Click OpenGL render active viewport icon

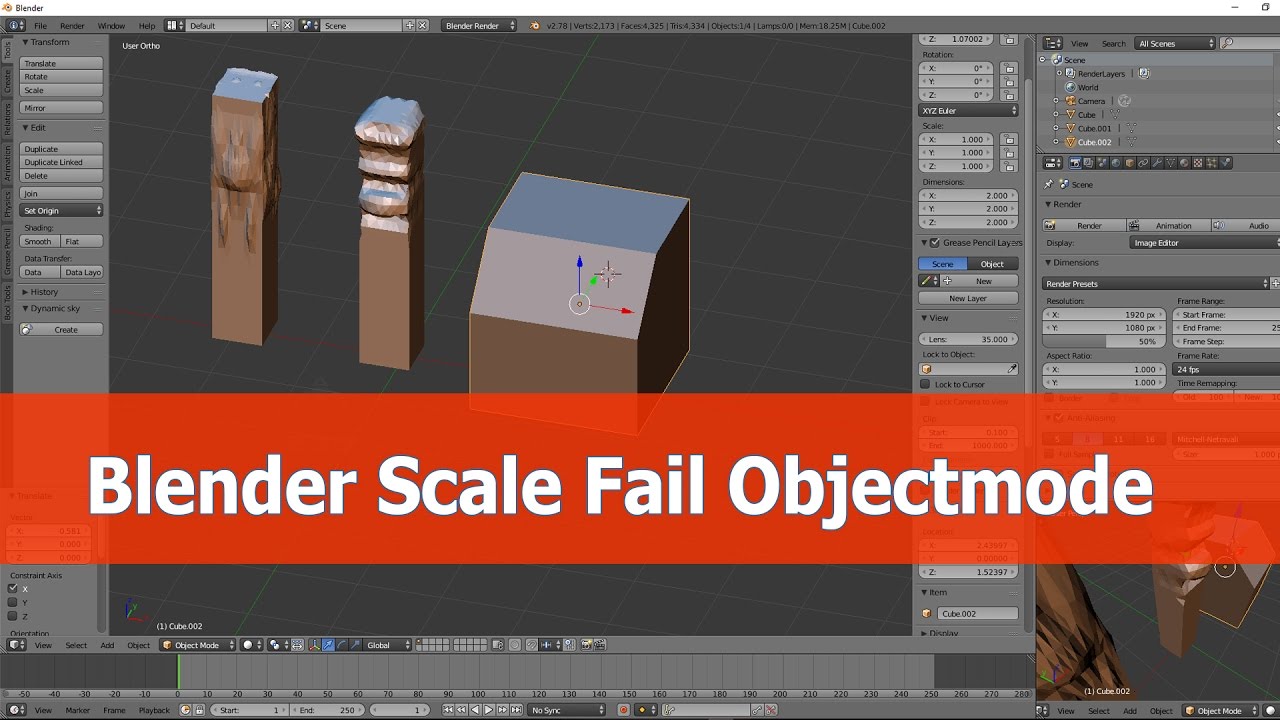(x=586, y=645)
